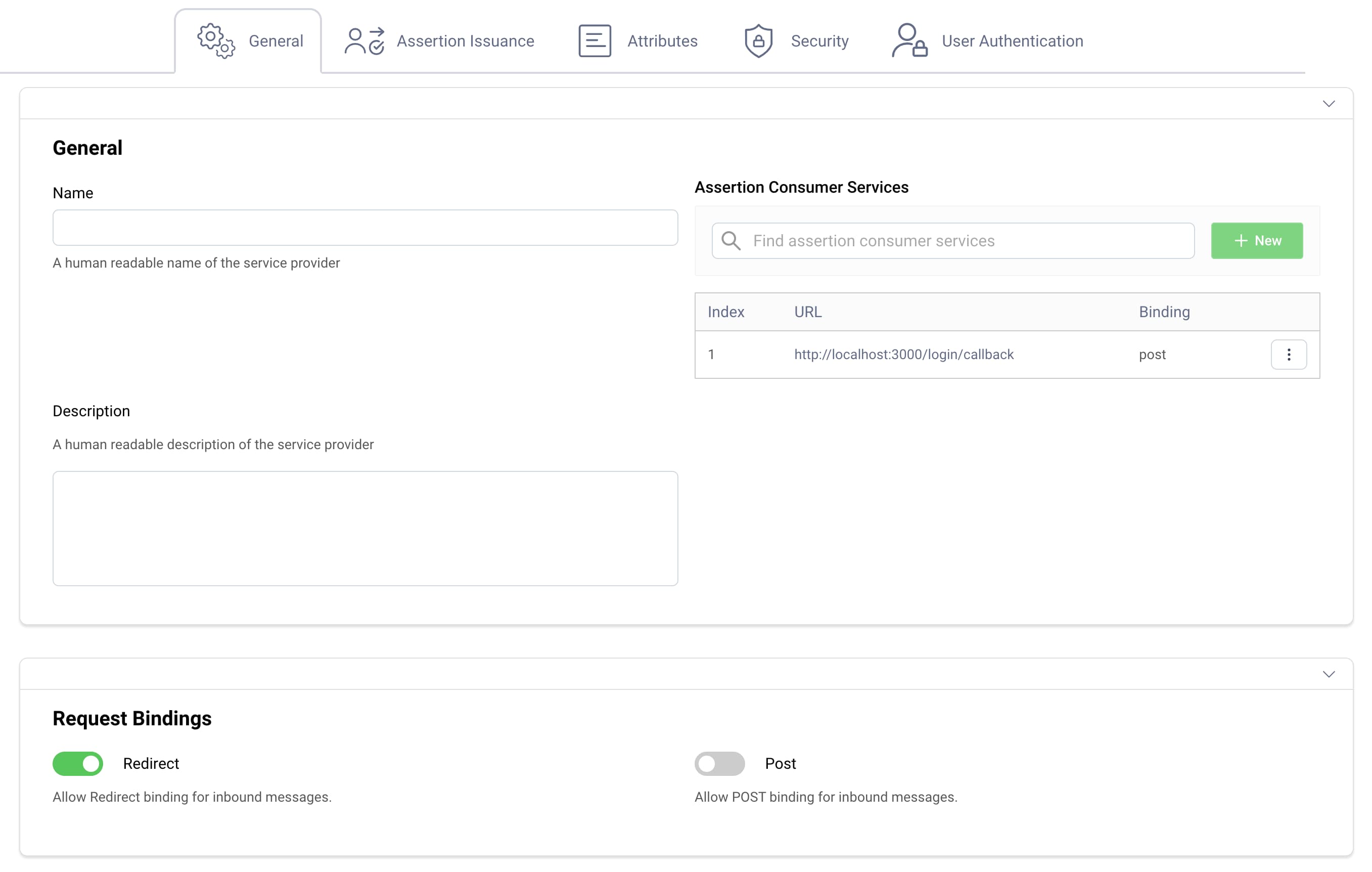
Task: Open the kebab menu for callback URL row
Action: pyautogui.click(x=1289, y=354)
